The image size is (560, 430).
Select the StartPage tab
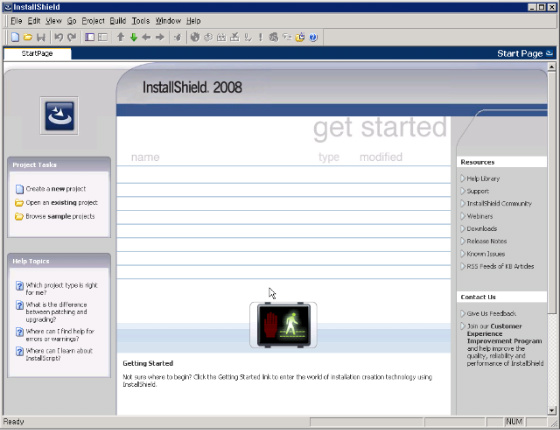click(x=37, y=54)
